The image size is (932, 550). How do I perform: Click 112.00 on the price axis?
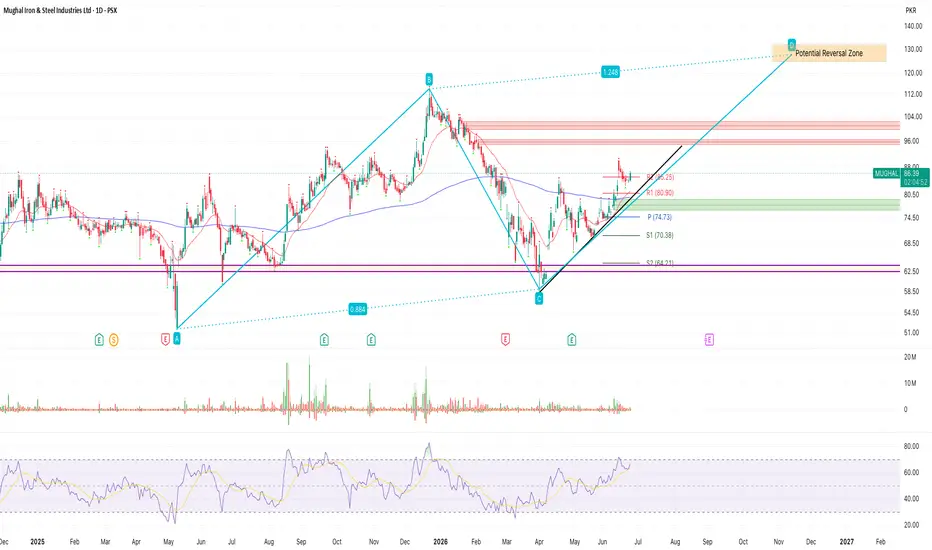pyautogui.click(x=913, y=94)
